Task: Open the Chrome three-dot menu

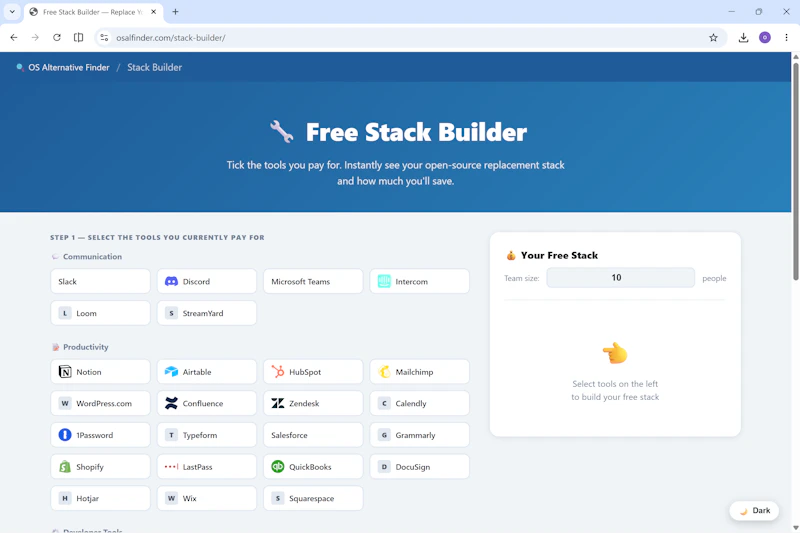Action: coord(786,38)
